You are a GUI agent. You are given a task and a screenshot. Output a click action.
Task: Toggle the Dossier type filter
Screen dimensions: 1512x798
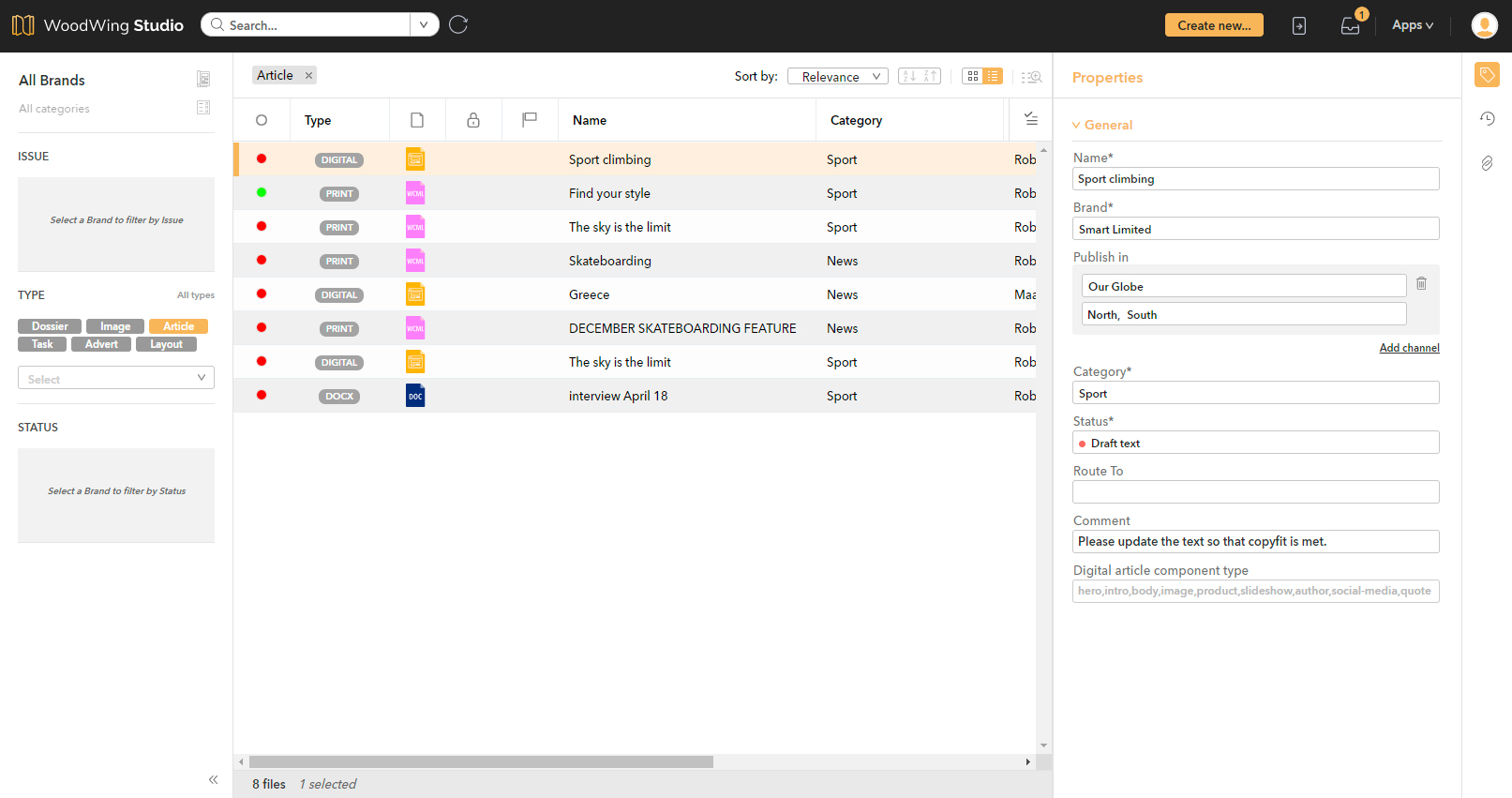tap(50, 326)
